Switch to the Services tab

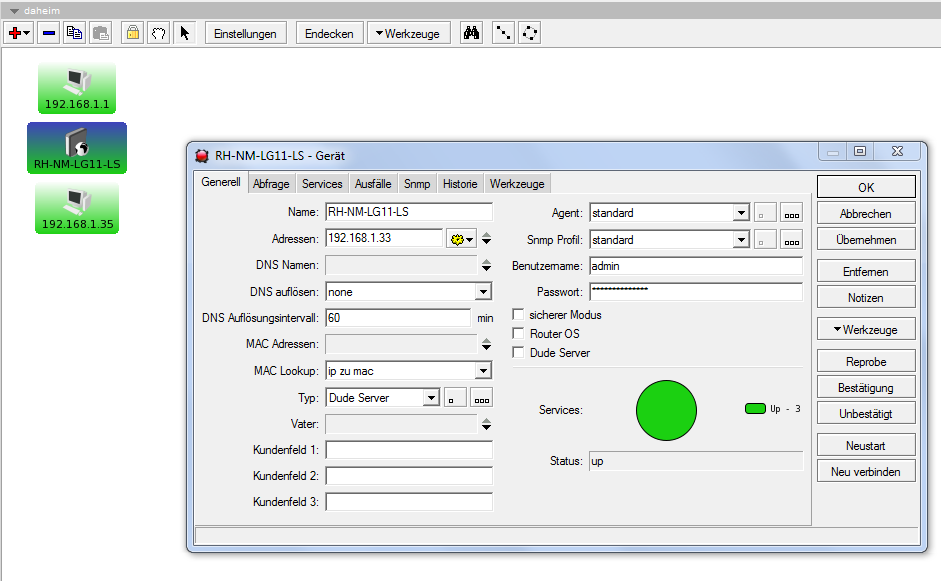pyautogui.click(x=322, y=184)
